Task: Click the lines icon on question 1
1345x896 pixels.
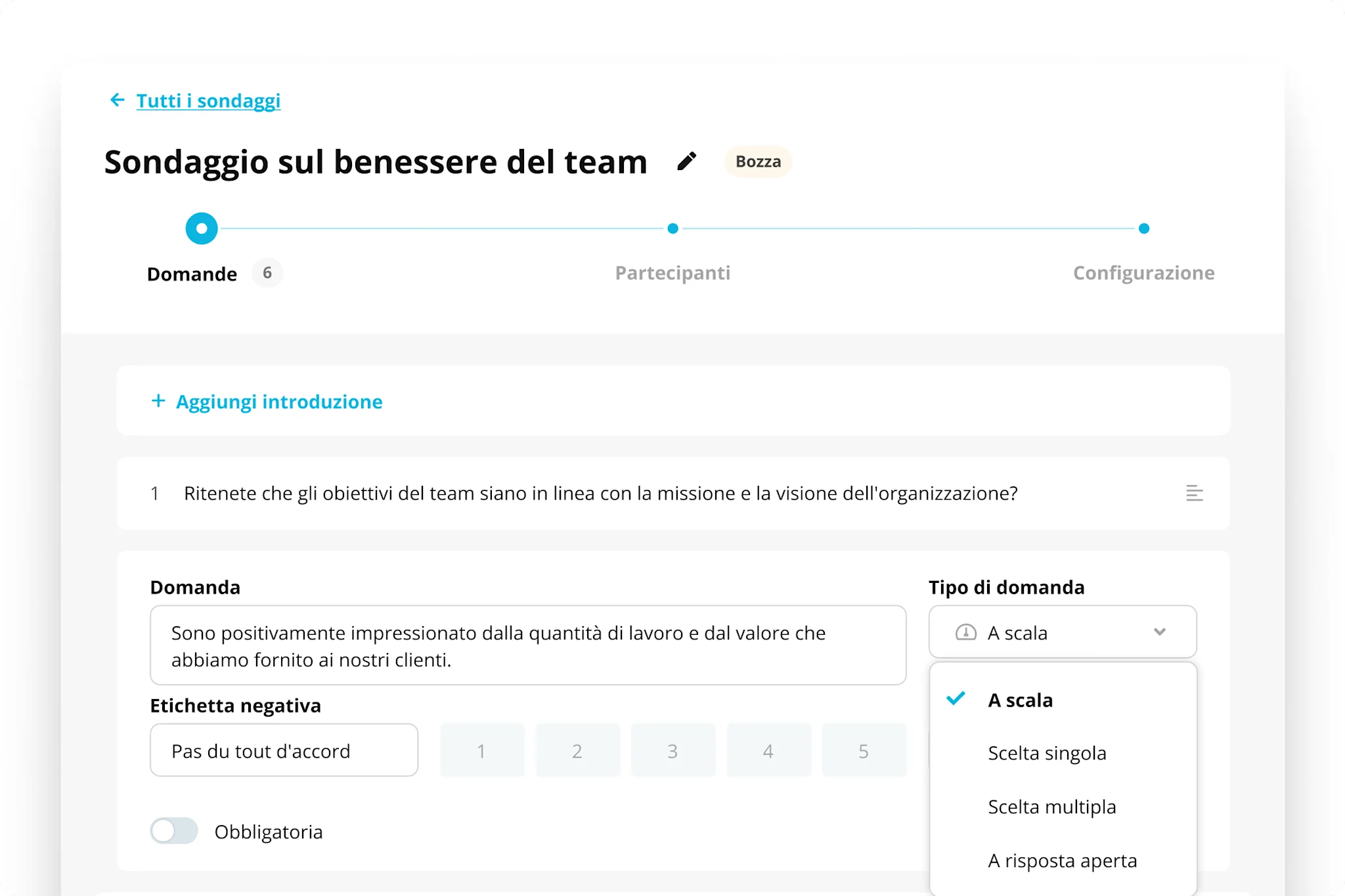Action: (1194, 493)
